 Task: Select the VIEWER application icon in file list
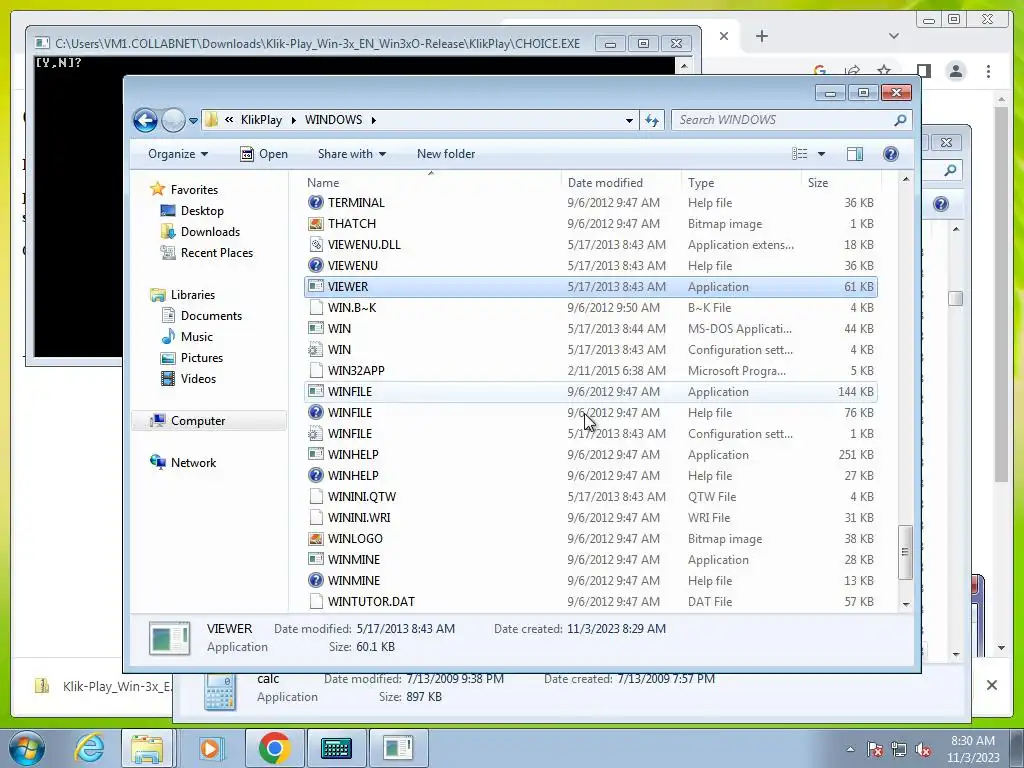(x=315, y=287)
